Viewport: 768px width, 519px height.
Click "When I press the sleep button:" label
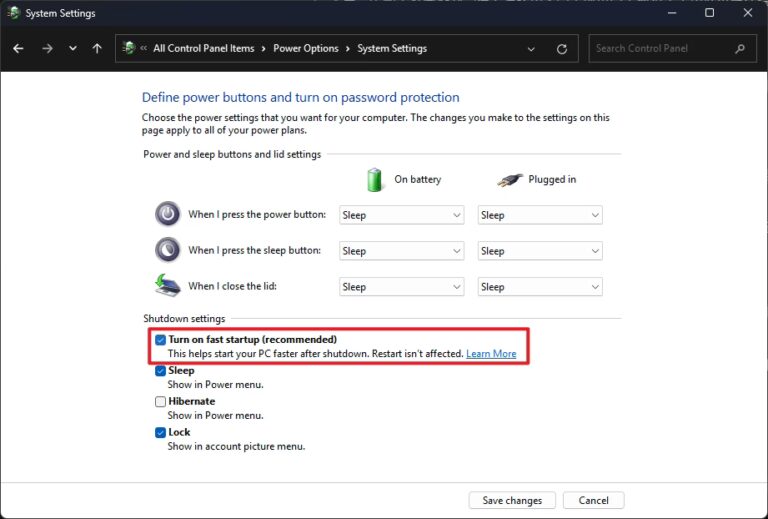point(255,250)
